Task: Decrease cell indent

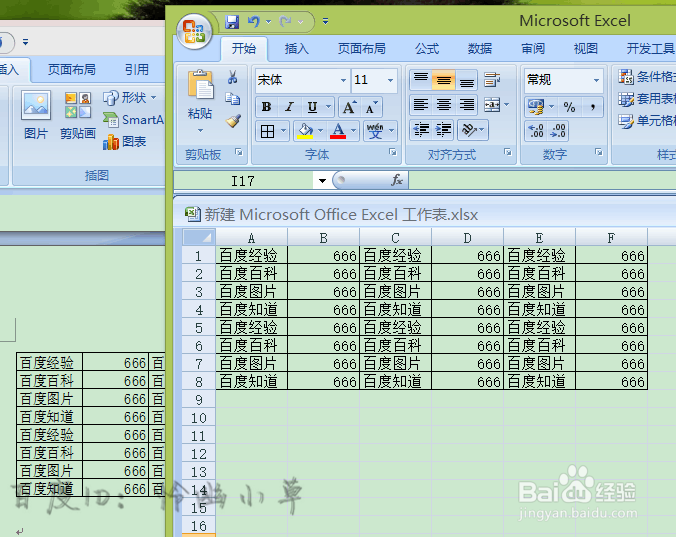Action: tap(421, 130)
